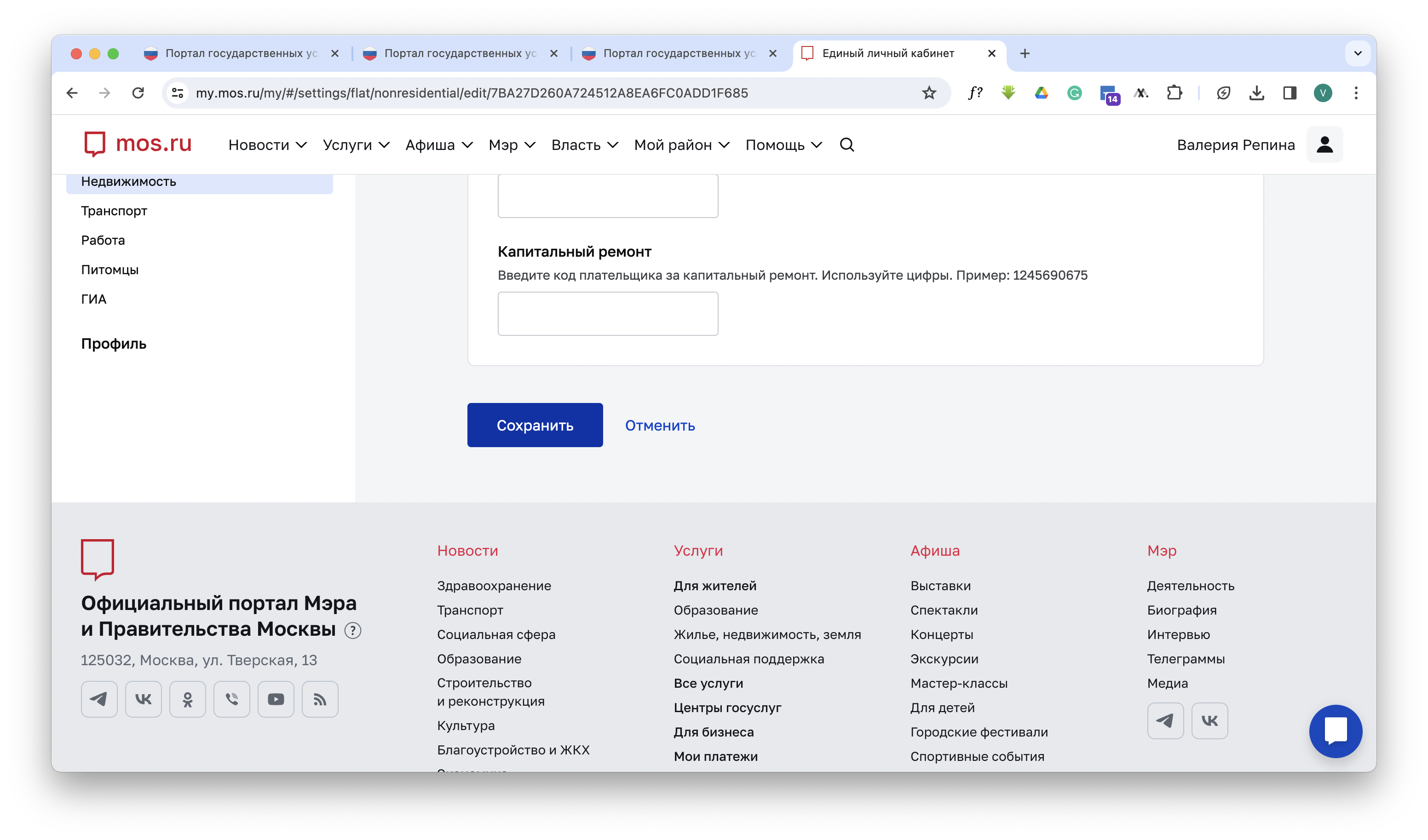Bookmark page with the star icon
This screenshot has height=840, width=1428.
[x=929, y=93]
